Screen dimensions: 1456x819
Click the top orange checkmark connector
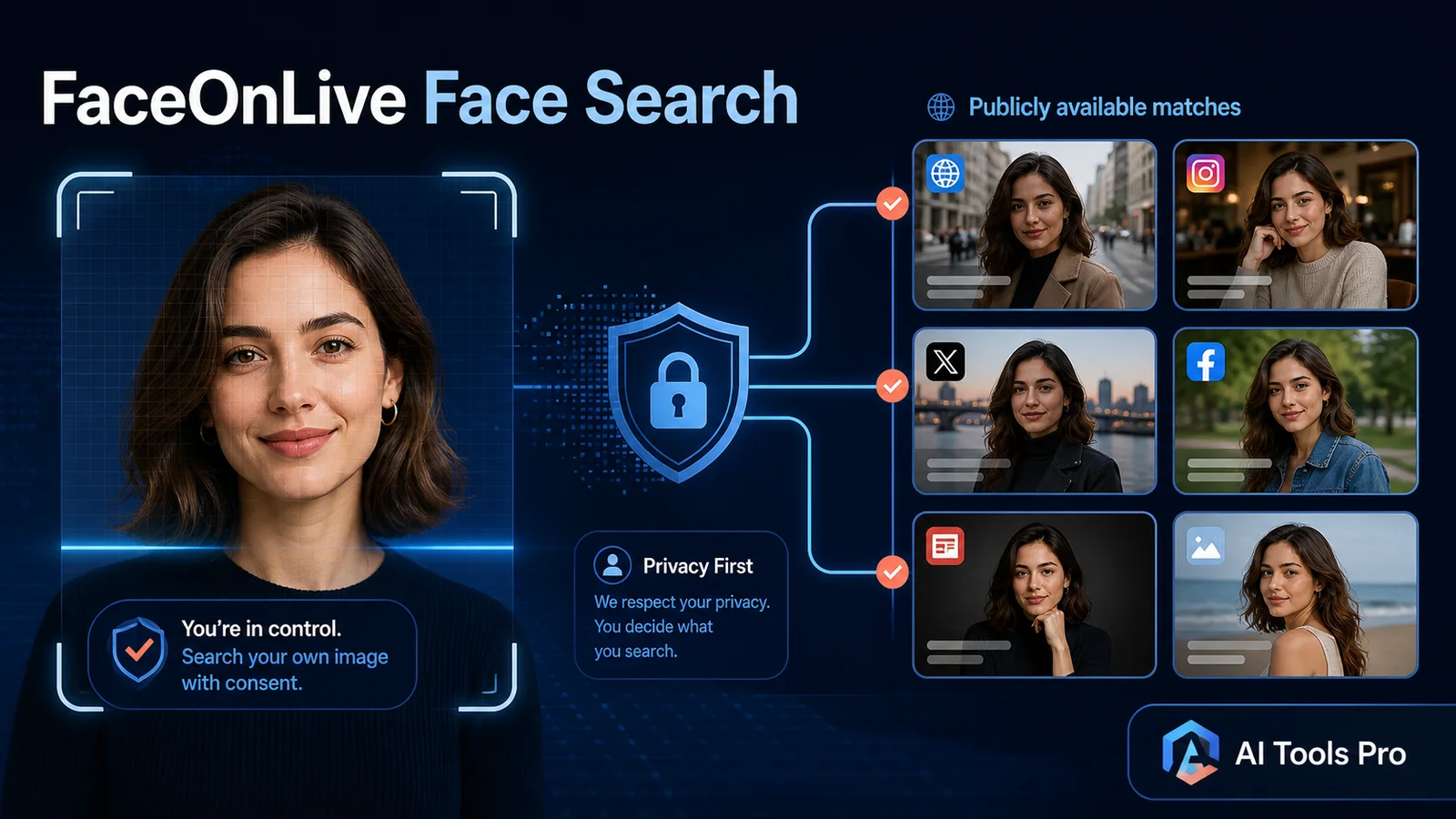click(893, 203)
